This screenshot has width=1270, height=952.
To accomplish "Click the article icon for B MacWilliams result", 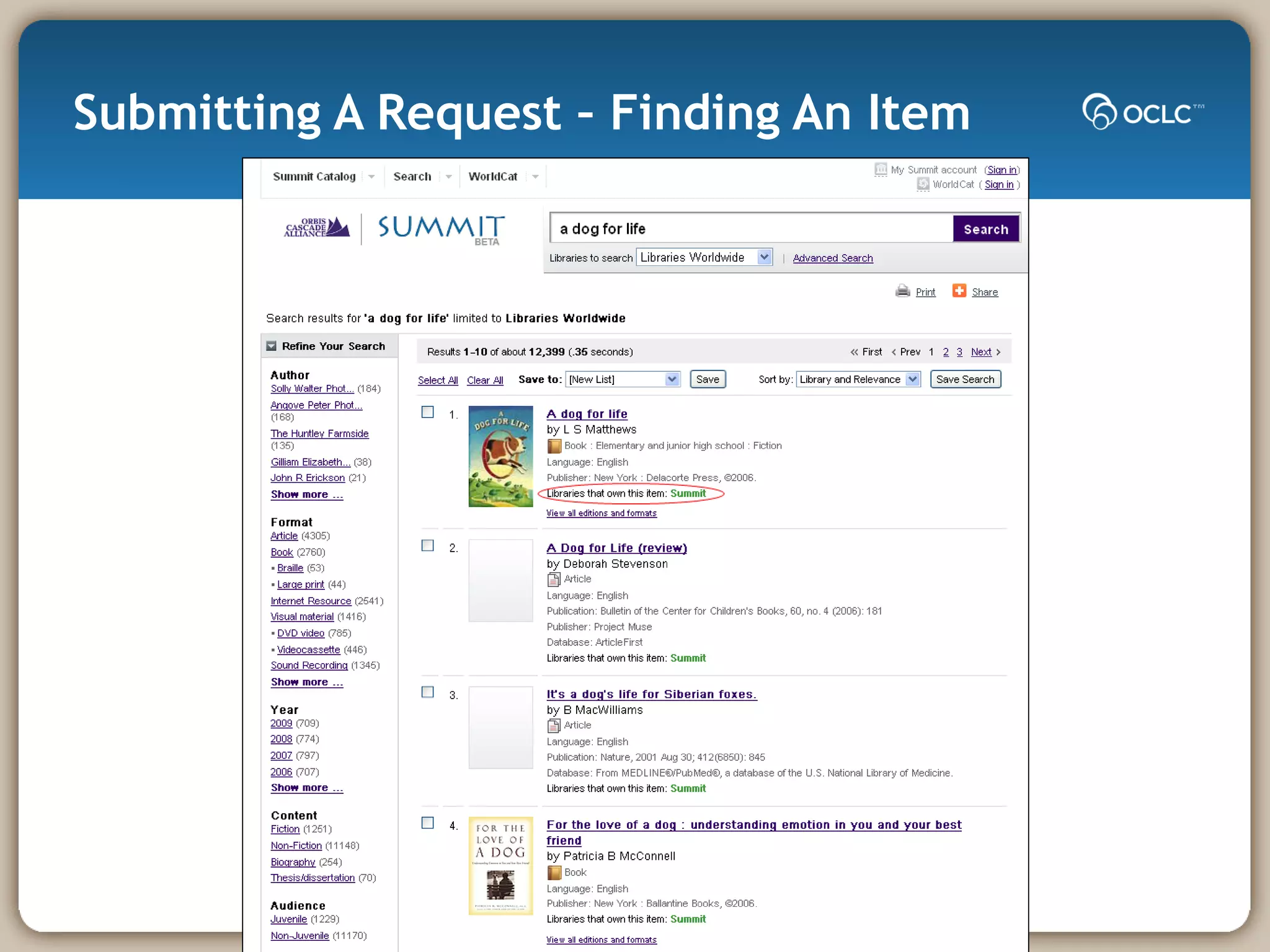I will coord(554,725).
